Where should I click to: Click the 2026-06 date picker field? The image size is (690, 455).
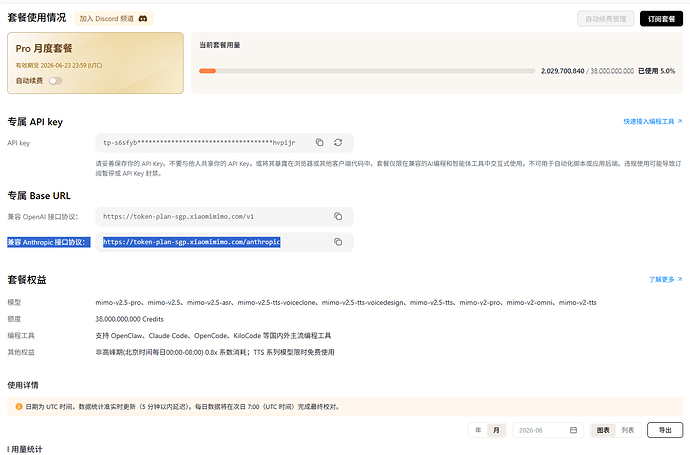click(x=548, y=430)
